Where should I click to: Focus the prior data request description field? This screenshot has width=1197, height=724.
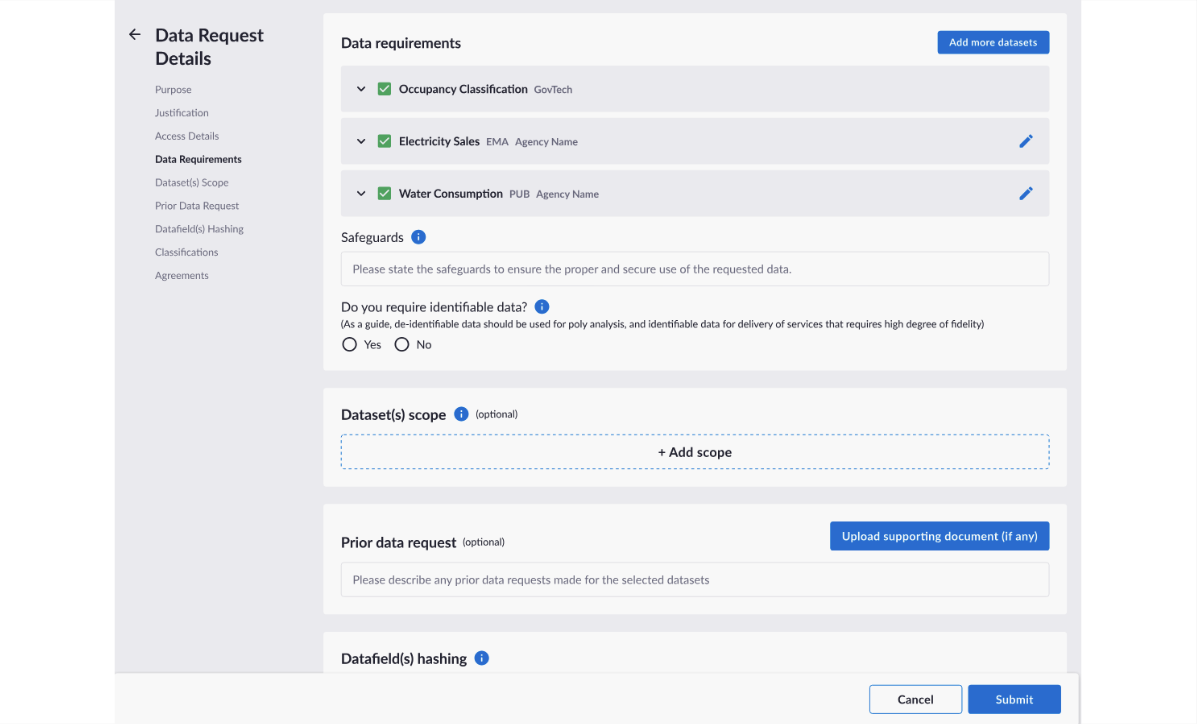click(x=695, y=580)
